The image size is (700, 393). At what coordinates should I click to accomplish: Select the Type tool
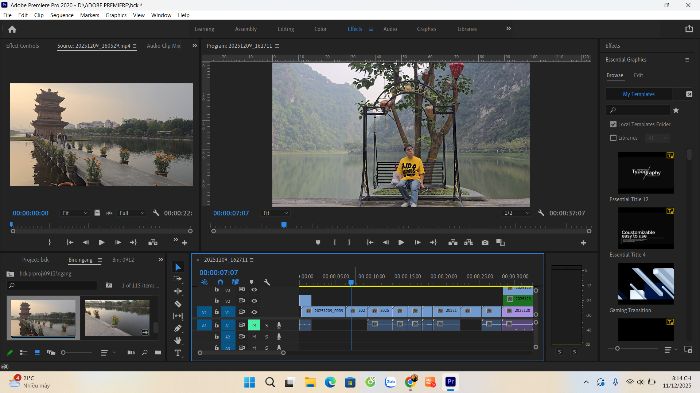pyautogui.click(x=178, y=353)
